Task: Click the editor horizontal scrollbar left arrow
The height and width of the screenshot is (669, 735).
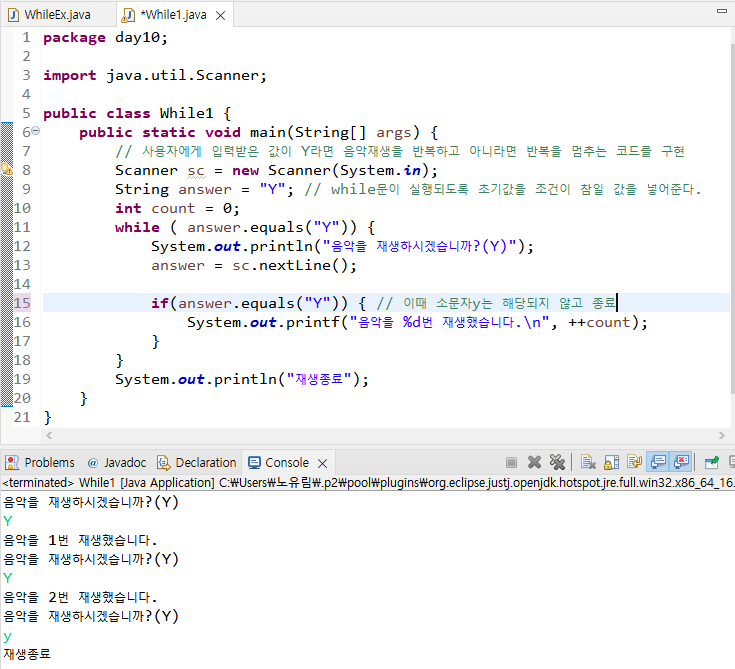Action: click(49, 436)
